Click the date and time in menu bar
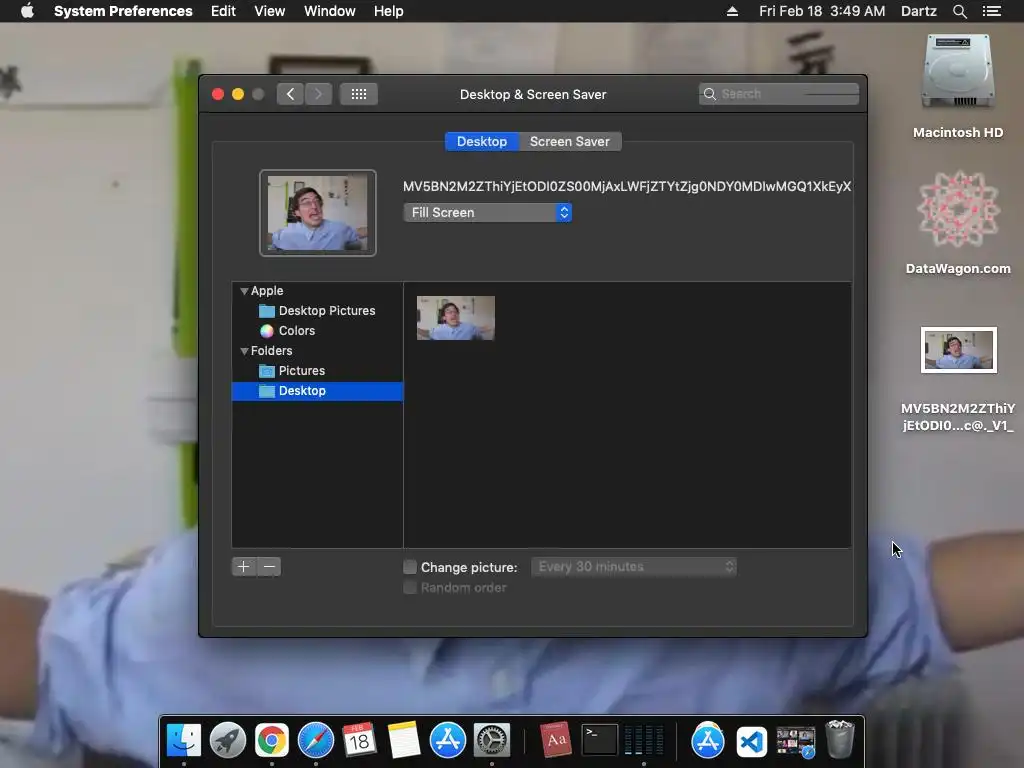 coord(822,11)
